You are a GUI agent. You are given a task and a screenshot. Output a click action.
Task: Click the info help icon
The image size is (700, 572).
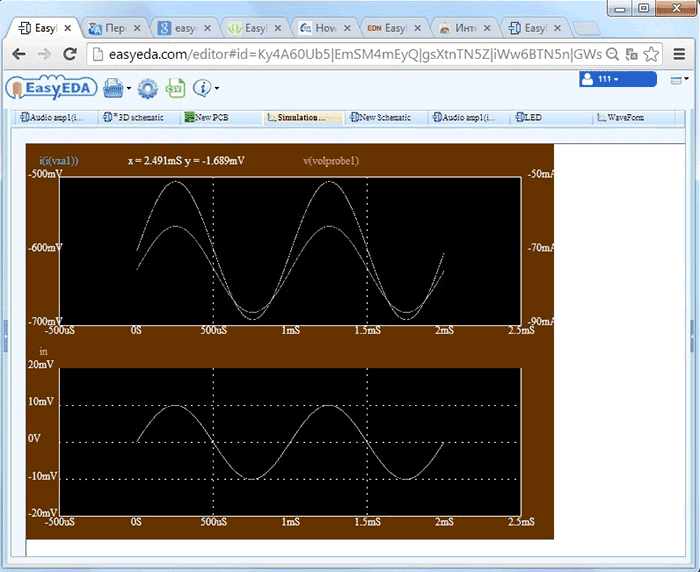click(201, 89)
